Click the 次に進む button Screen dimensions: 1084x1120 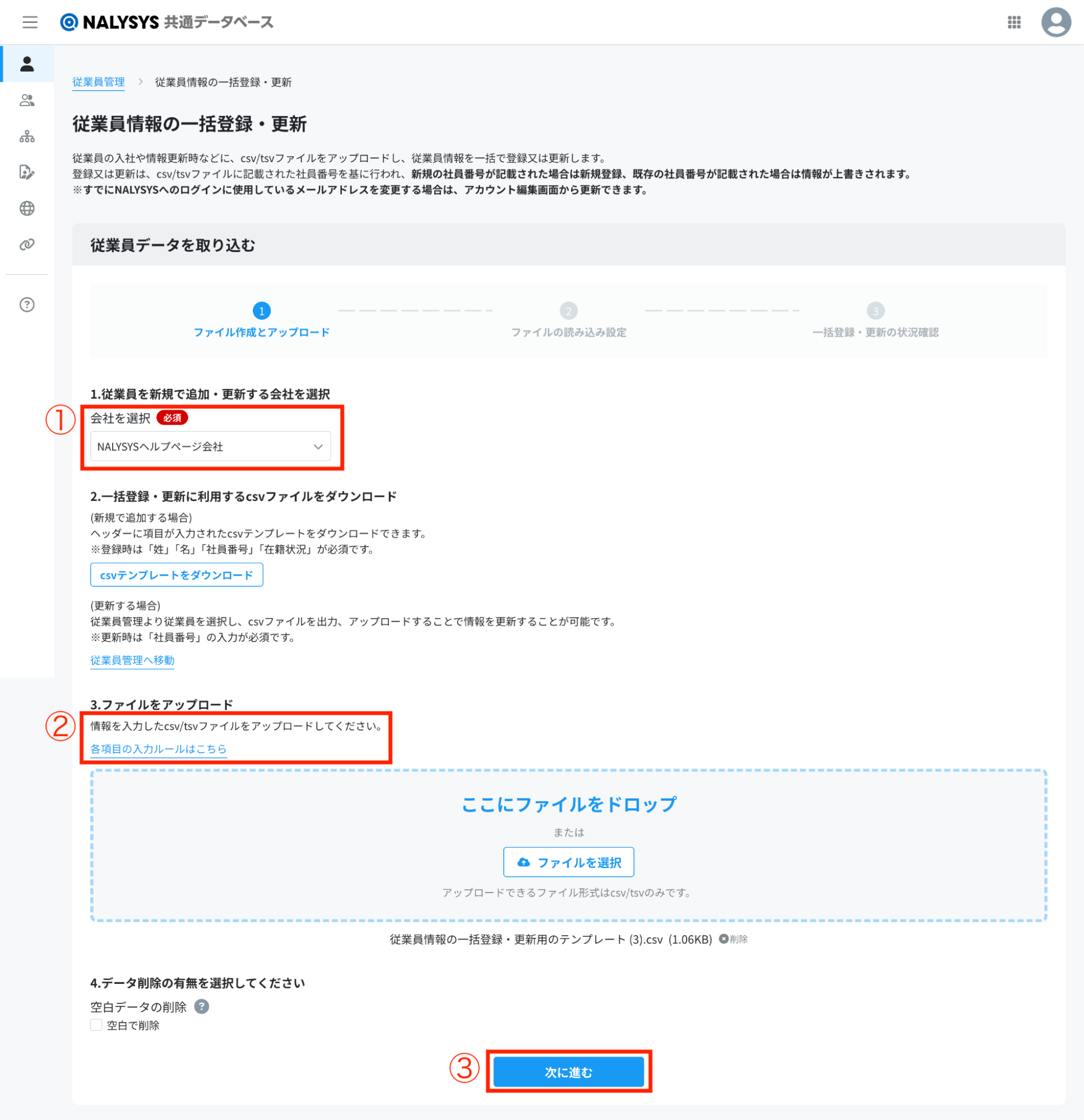568,1072
